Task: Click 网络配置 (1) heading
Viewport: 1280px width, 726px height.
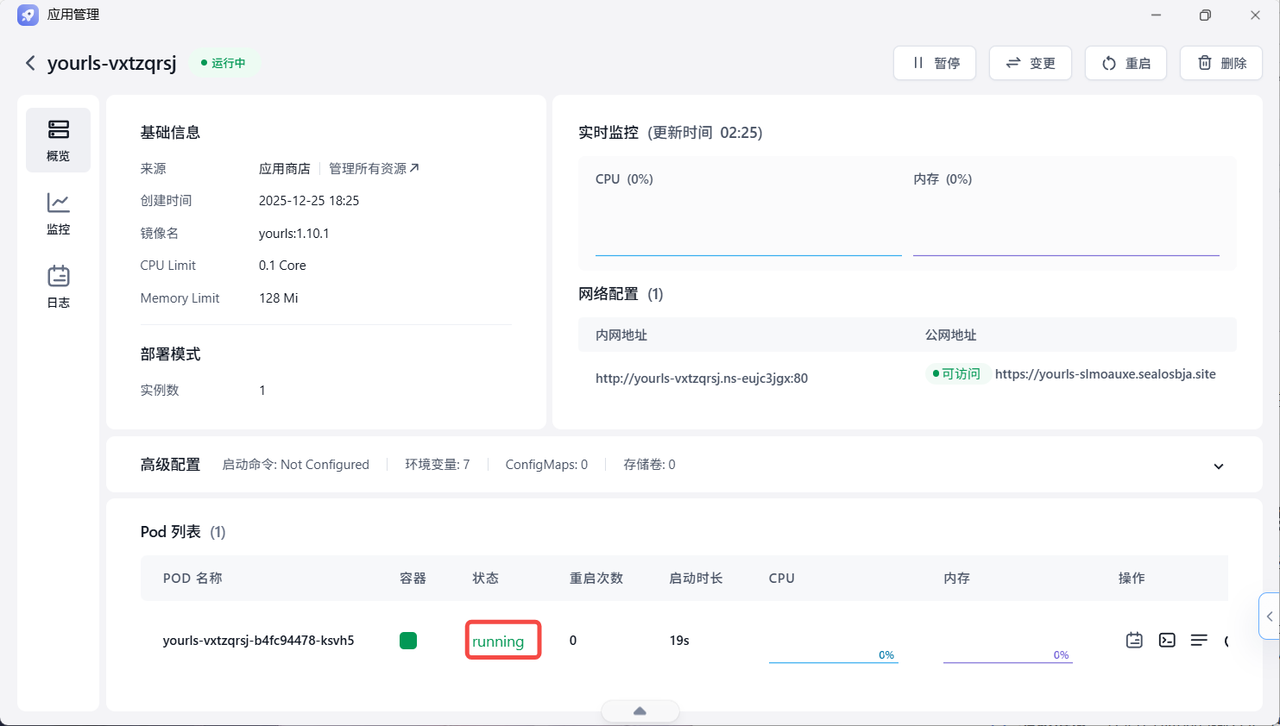Action: (x=620, y=294)
